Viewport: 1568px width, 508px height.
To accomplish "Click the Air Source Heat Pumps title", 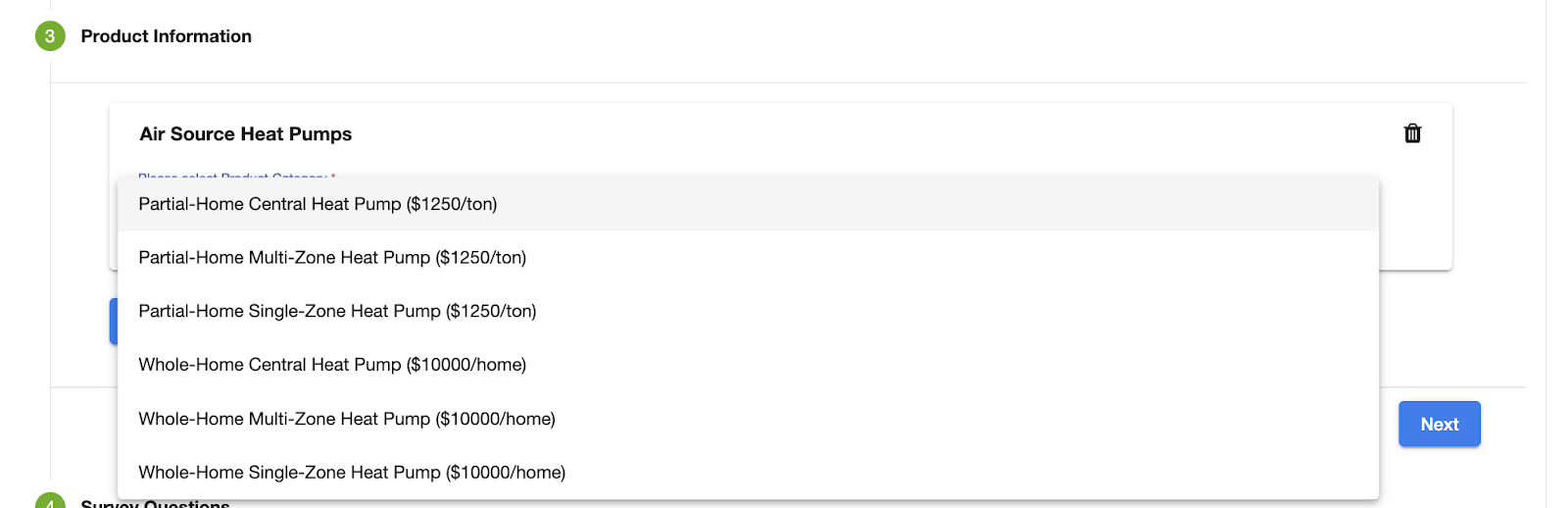I will (245, 134).
